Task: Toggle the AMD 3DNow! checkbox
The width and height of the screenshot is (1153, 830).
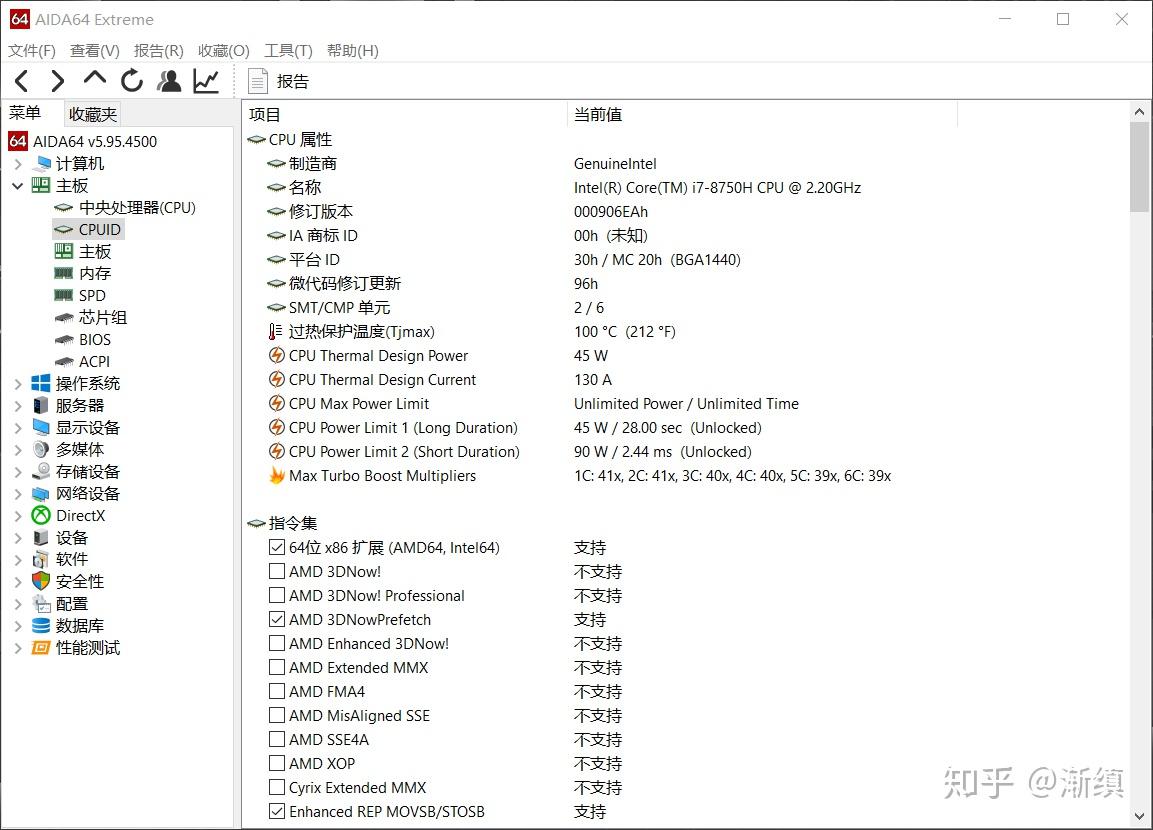Action: pyautogui.click(x=277, y=571)
